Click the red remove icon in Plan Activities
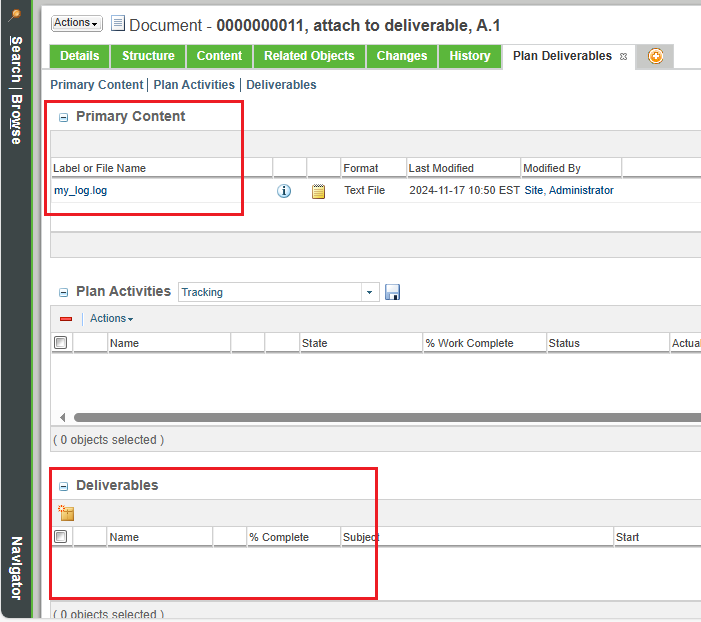The height and width of the screenshot is (622, 701). (x=66, y=319)
